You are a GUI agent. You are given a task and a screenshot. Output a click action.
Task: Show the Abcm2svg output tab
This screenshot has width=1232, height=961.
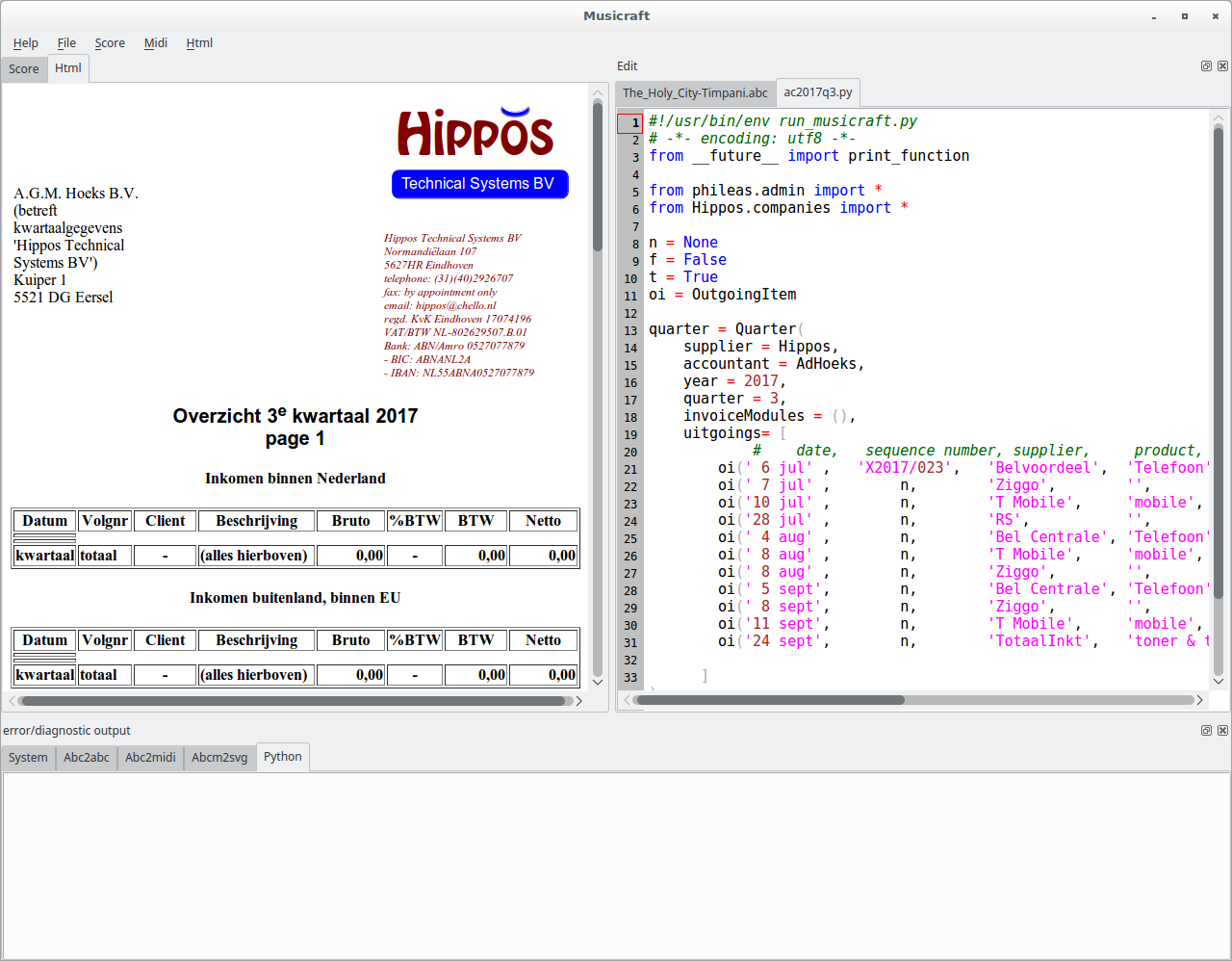(x=219, y=758)
